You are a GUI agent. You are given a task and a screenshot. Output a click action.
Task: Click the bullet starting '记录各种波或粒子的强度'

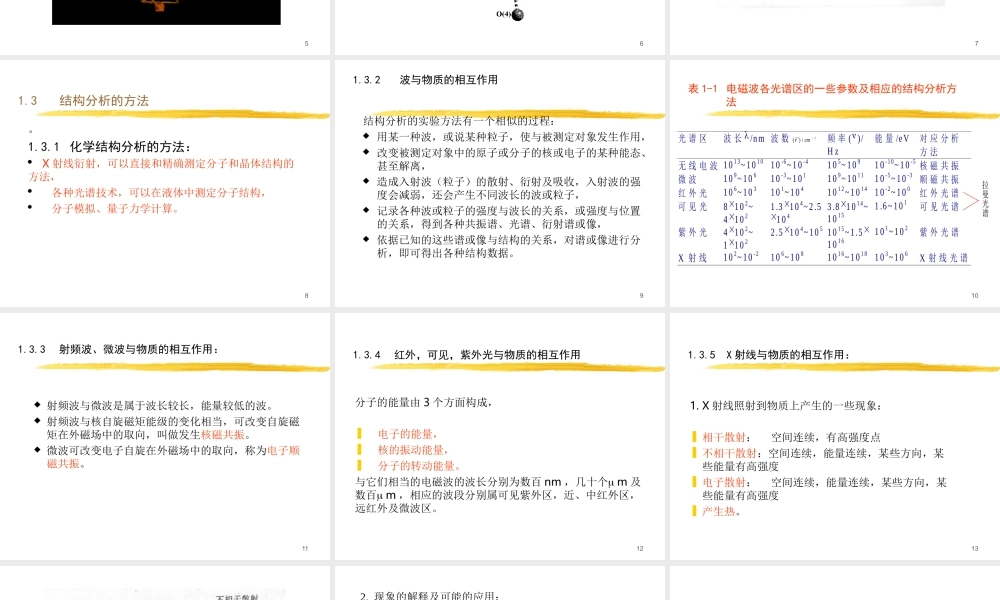pos(508,217)
